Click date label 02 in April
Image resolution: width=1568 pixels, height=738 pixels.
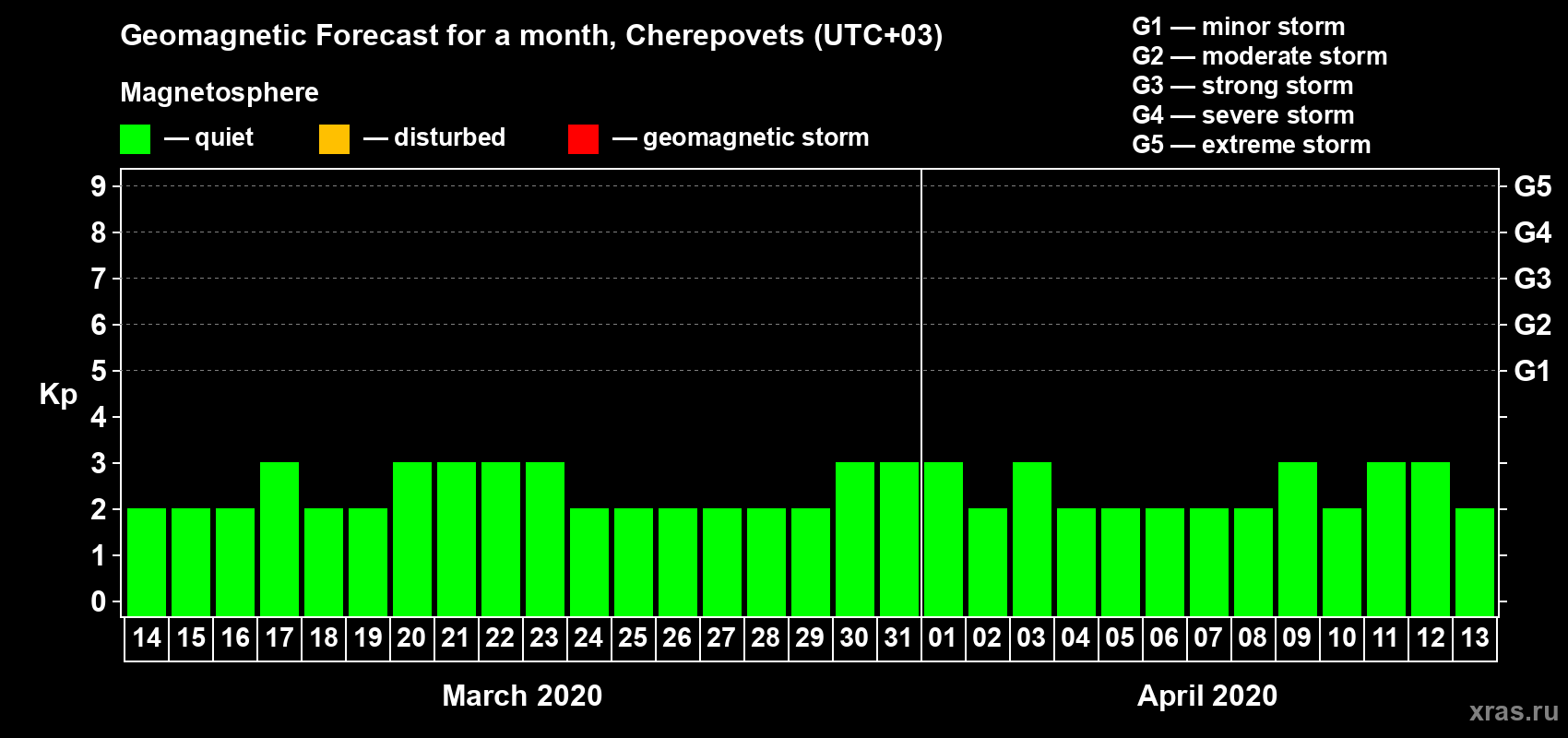987,637
